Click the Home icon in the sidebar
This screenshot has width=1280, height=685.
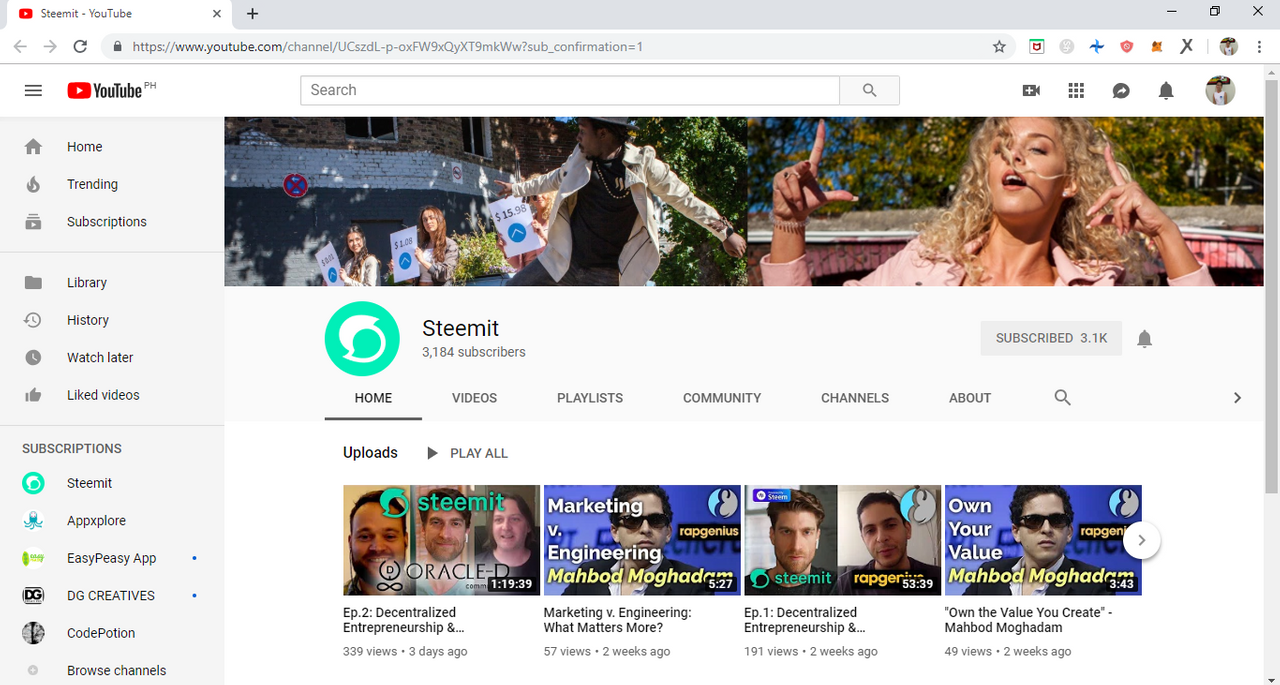[33, 147]
